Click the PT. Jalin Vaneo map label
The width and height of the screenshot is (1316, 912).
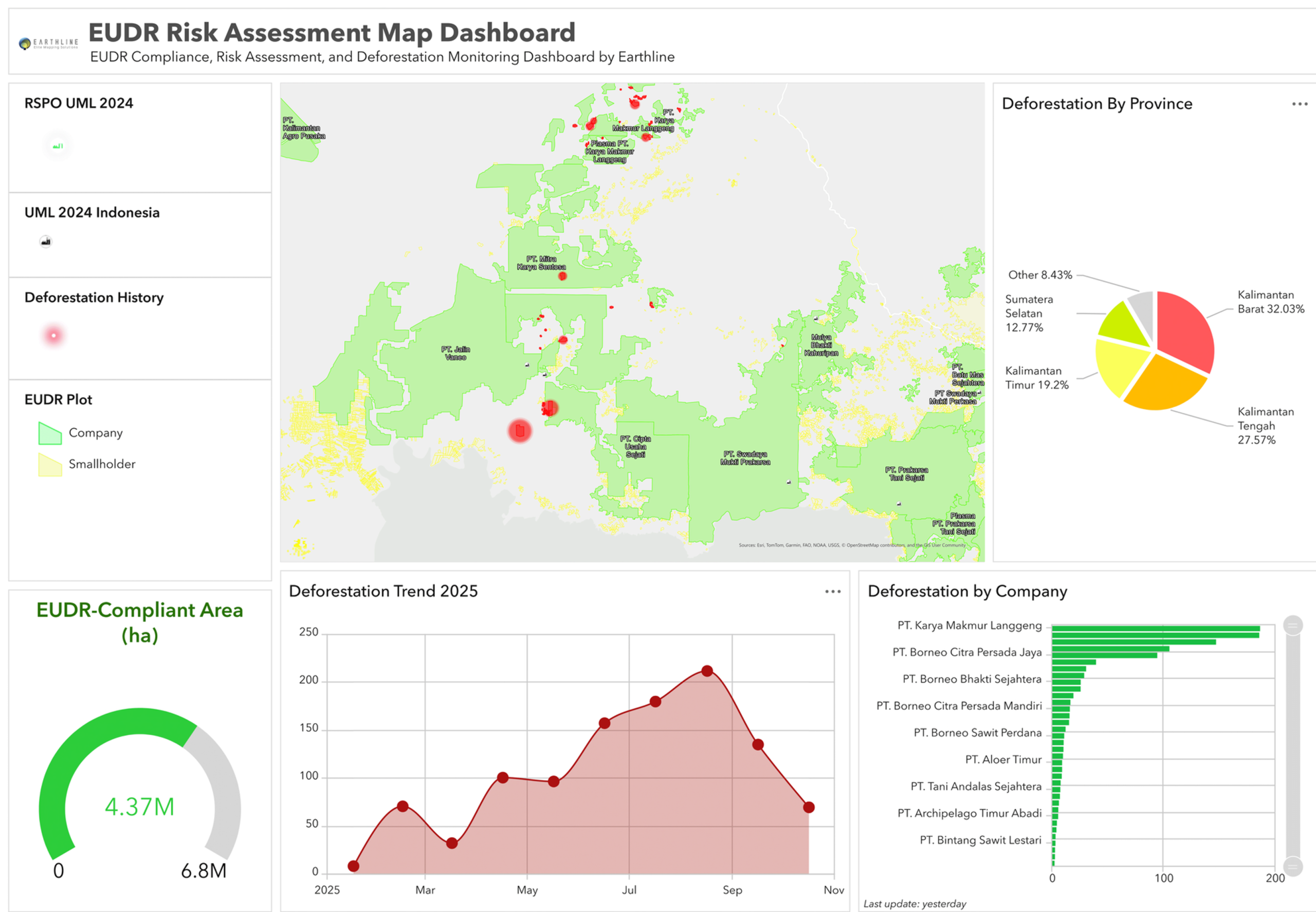point(455,353)
